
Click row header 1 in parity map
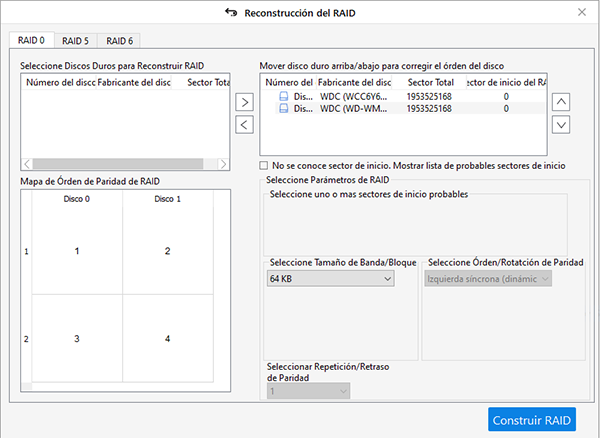click(26, 251)
